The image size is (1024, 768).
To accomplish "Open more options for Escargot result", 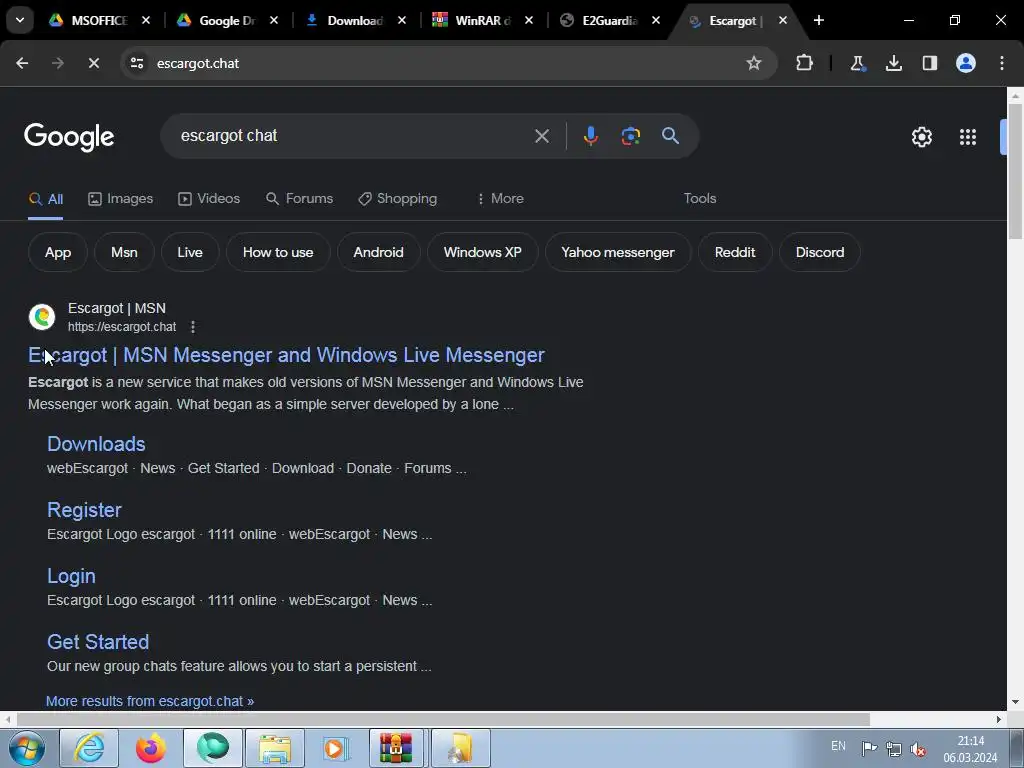I will 193,327.
